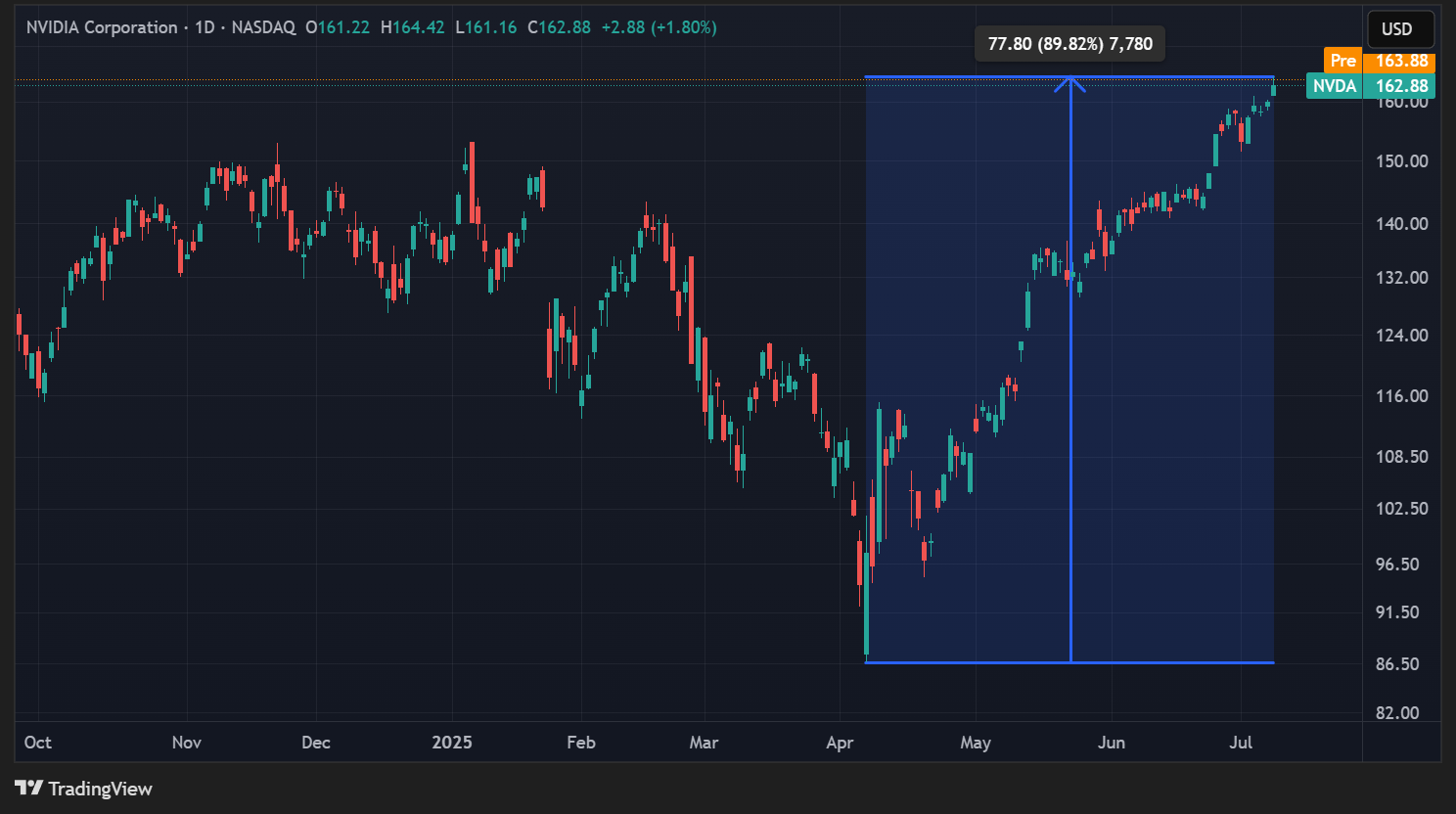Click the Open value O161.22

pyautogui.click(x=338, y=27)
